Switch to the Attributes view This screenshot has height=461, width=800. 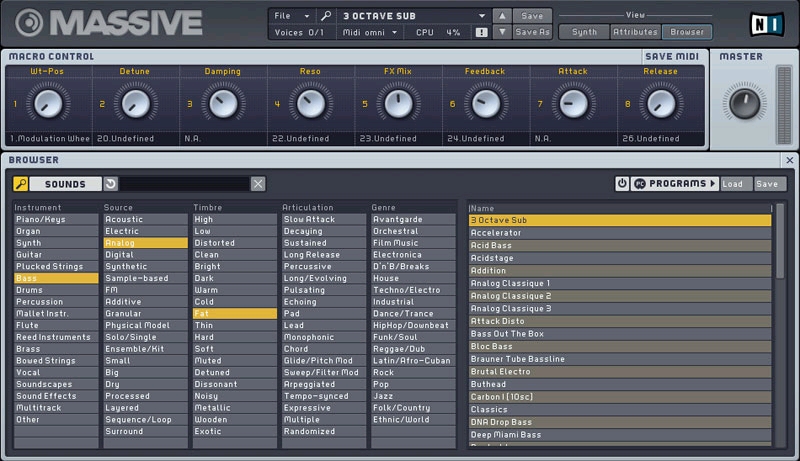click(x=635, y=32)
